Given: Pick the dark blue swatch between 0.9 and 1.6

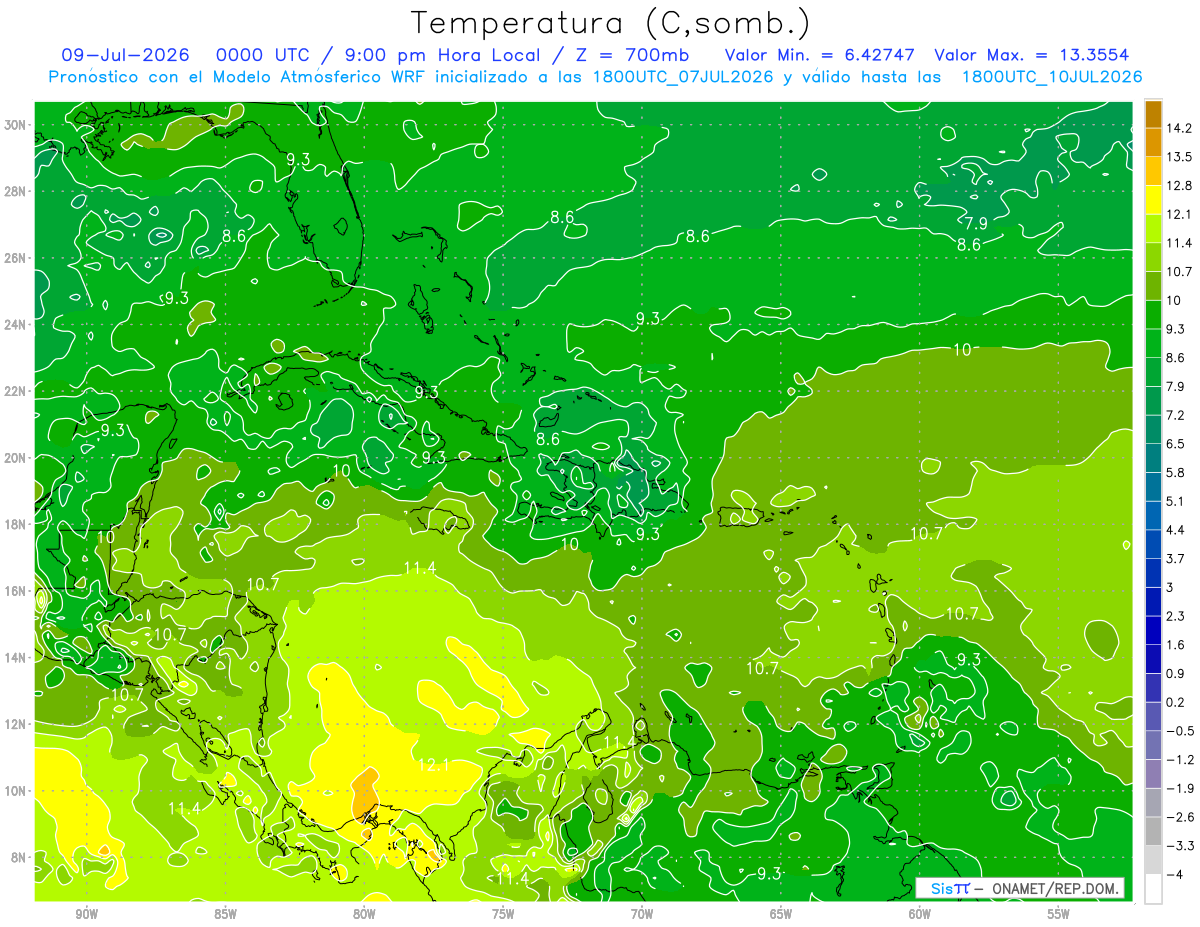Looking at the screenshot, I should point(1153,659).
